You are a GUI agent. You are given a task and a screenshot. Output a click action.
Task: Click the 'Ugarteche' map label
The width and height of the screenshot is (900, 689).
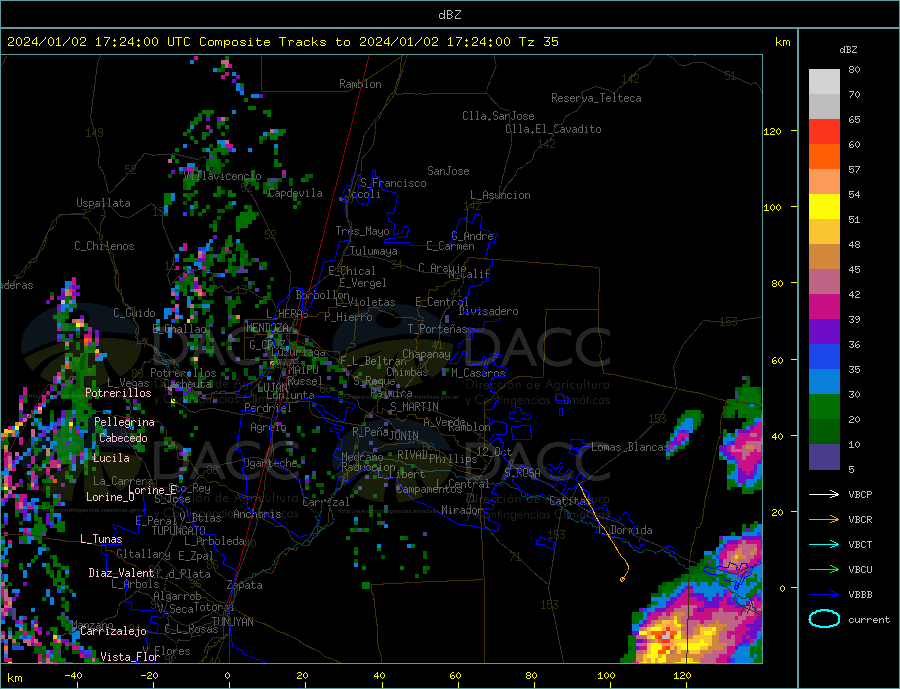click(270, 463)
